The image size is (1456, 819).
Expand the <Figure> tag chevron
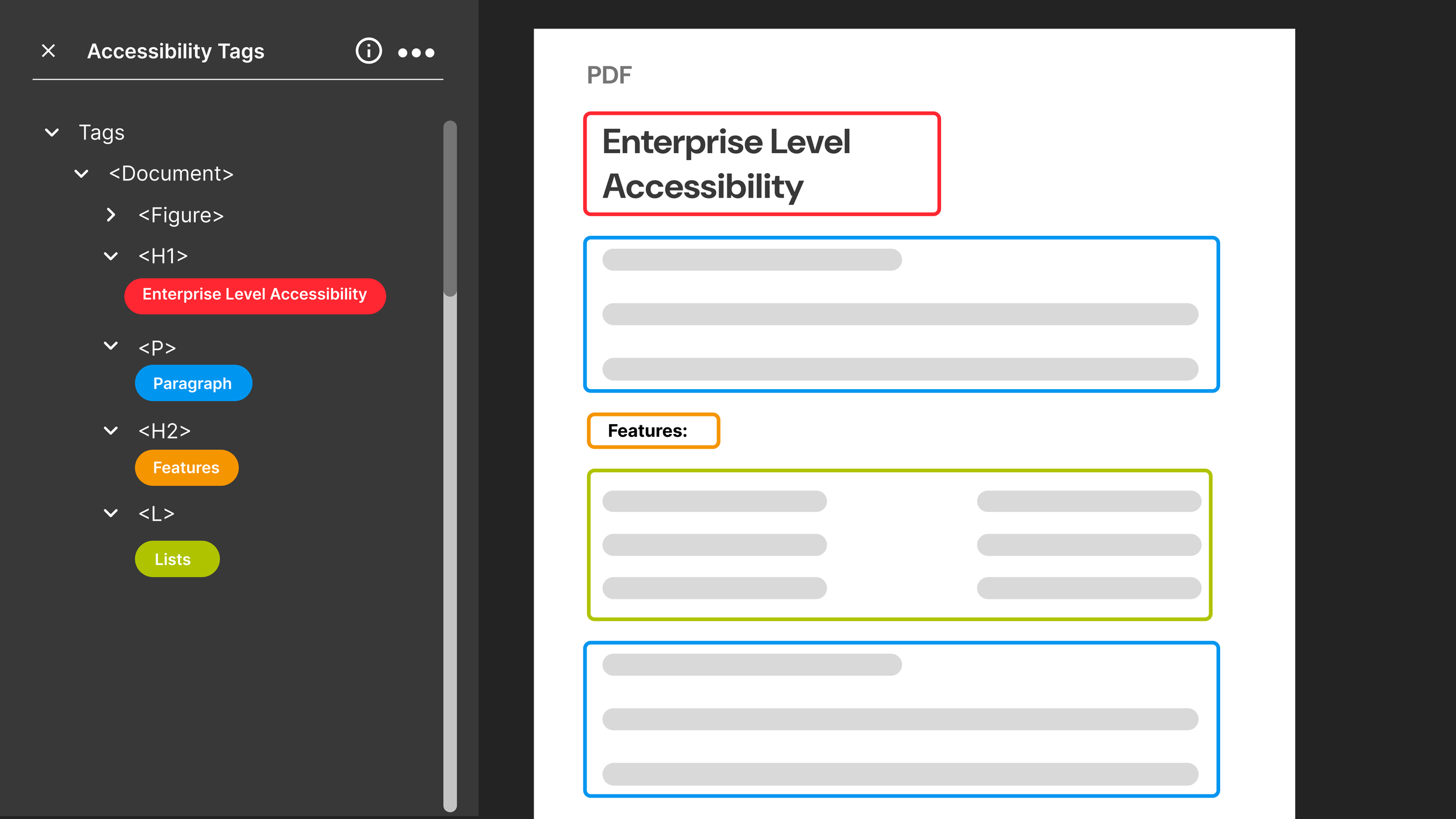tap(111, 215)
